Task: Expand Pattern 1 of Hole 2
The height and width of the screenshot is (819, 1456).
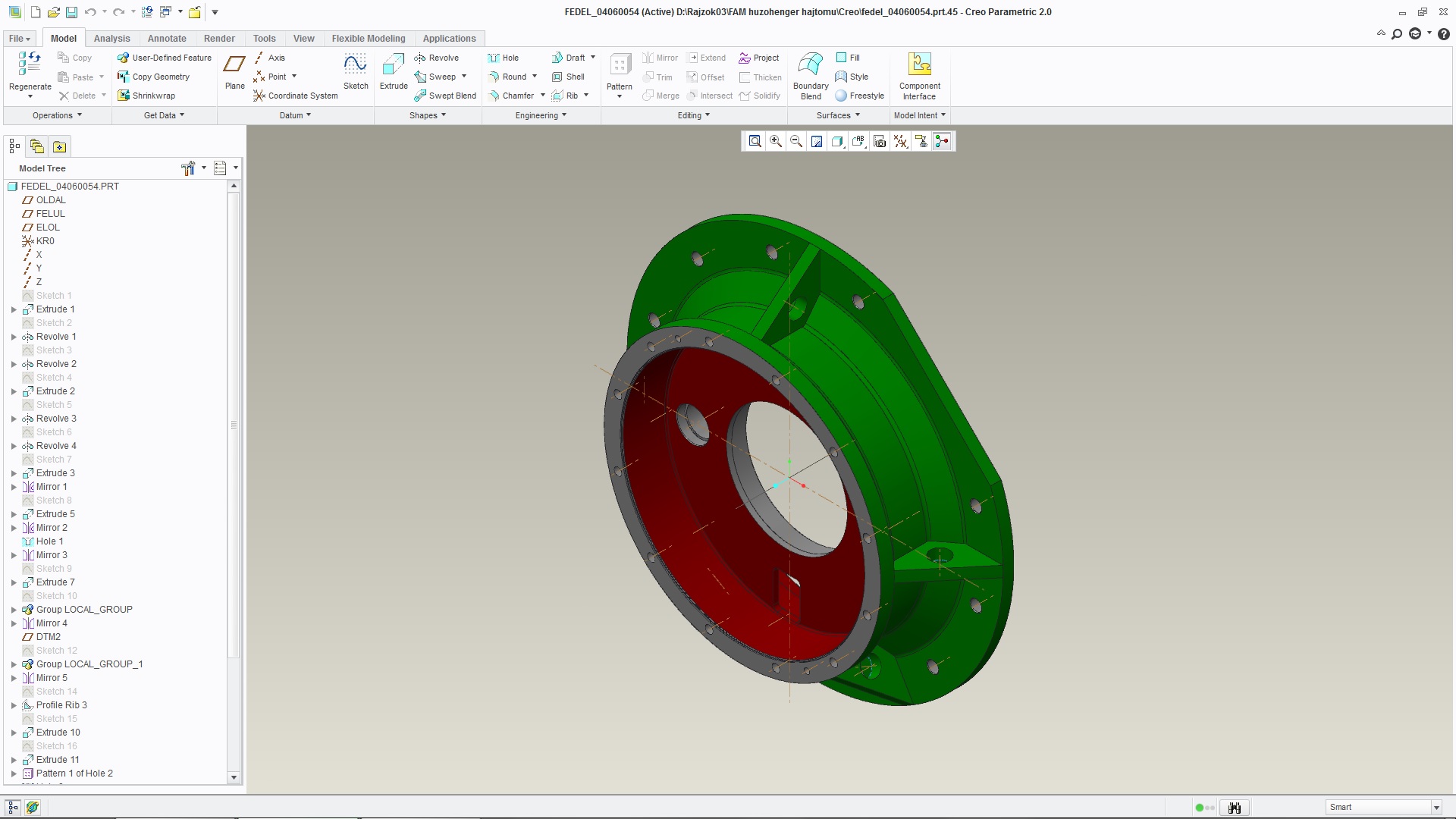Action: click(14, 773)
